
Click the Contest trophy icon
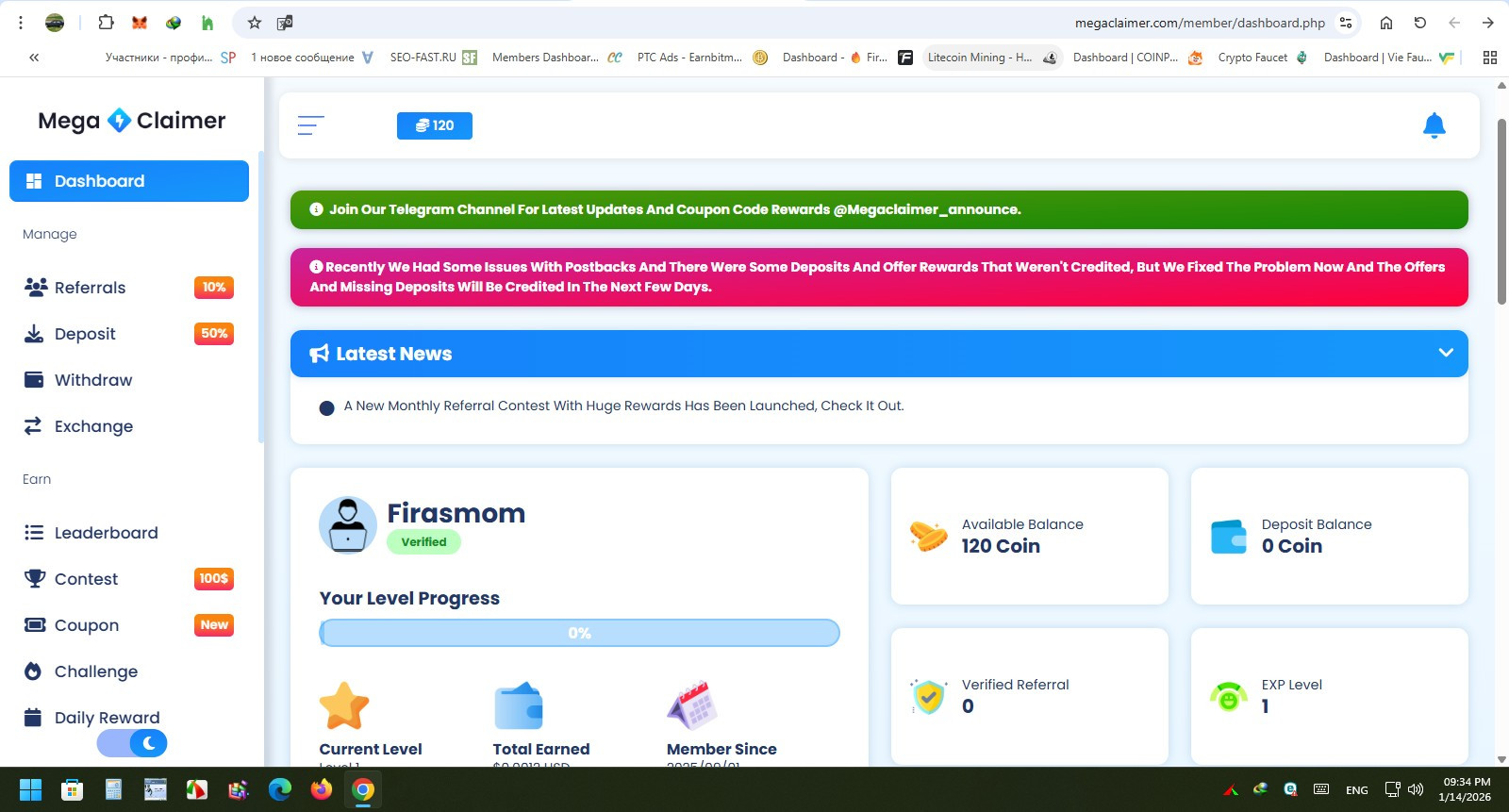pos(35,578)
